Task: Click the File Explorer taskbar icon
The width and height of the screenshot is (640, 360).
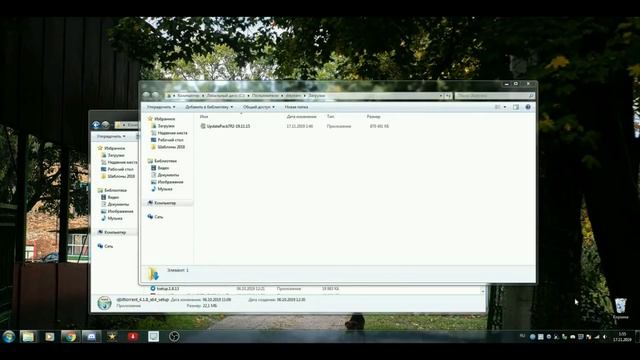Action: (x=28, y=337)
